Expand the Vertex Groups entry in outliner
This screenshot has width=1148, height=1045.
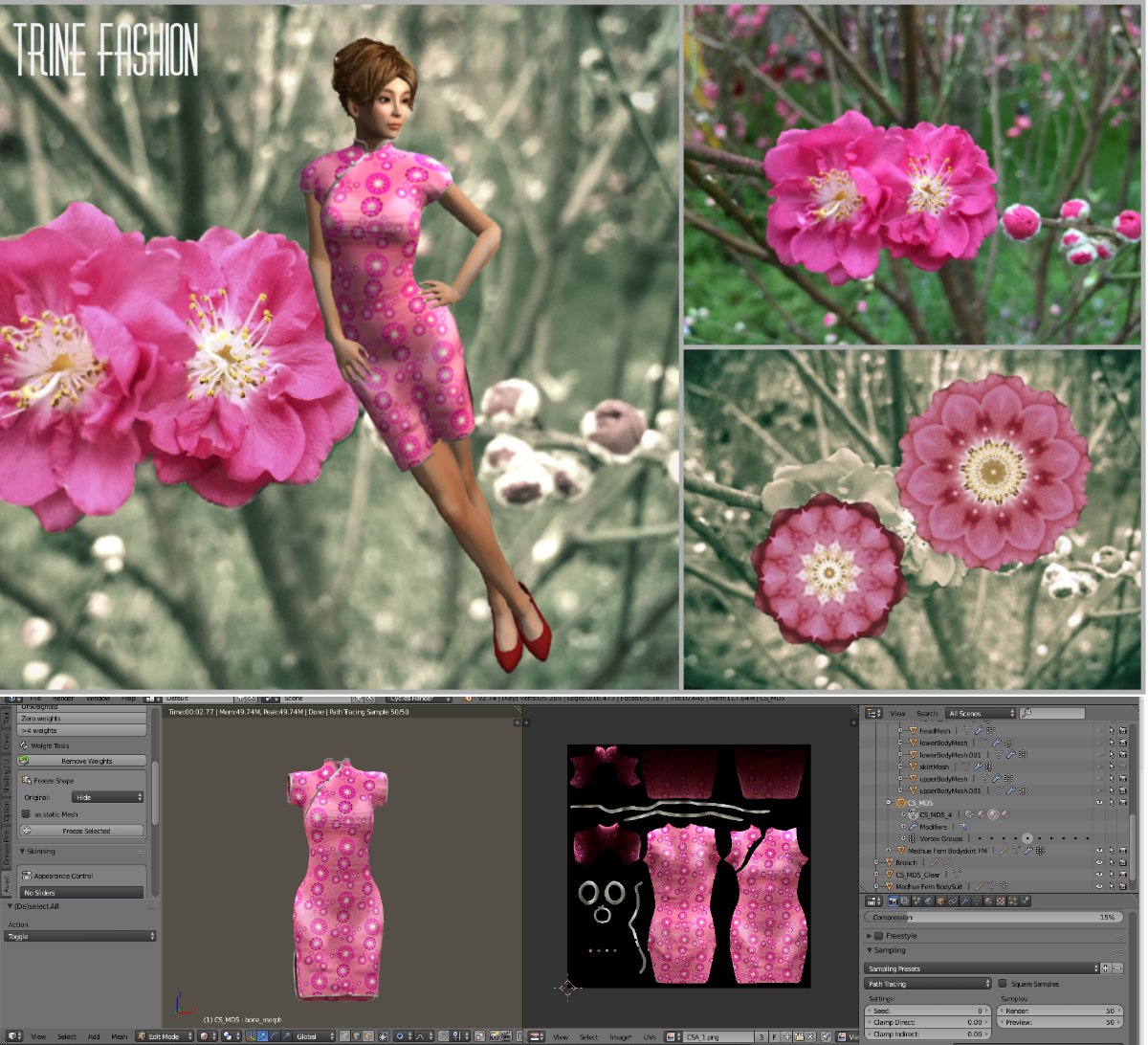coord(902,838)
